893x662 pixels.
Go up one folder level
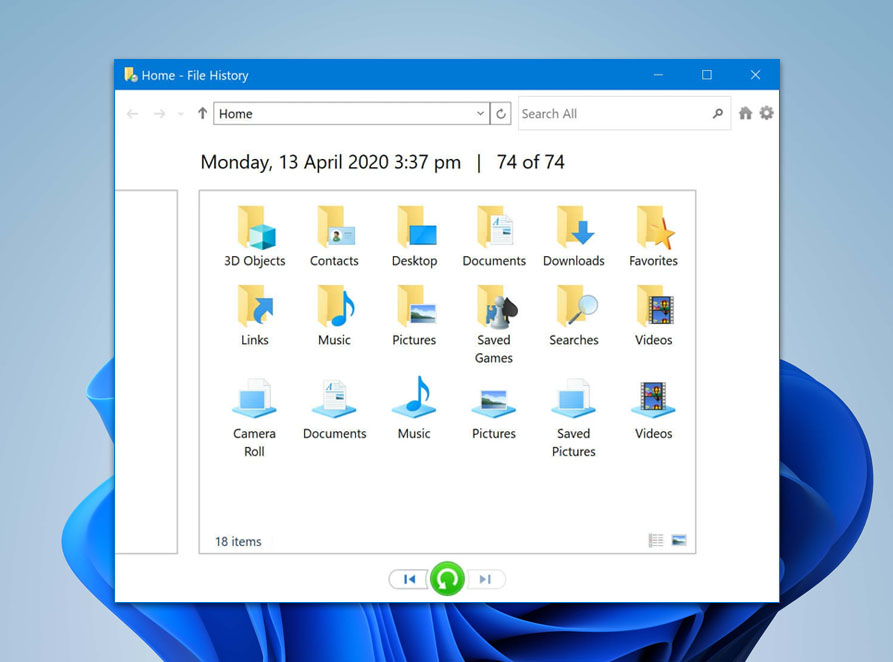coord(202,113)
